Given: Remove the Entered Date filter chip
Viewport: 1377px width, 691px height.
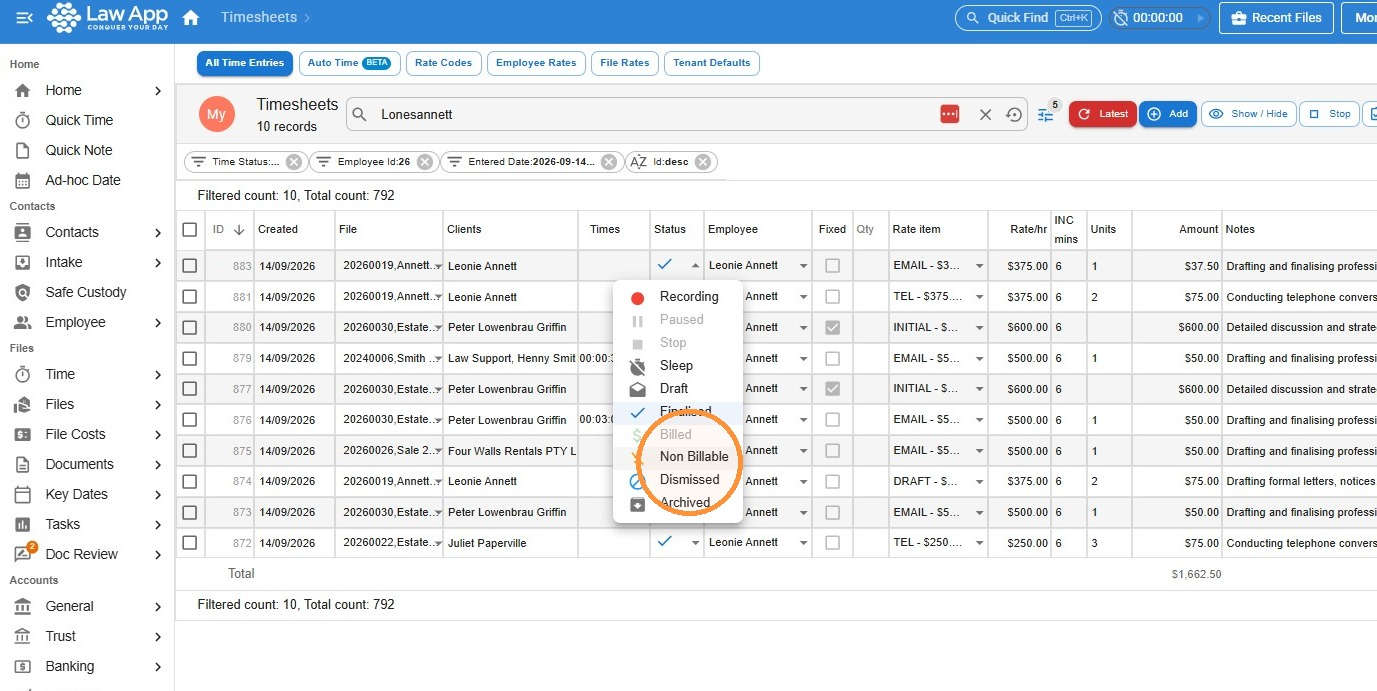Looking at the screenshot, I should pos(609,162).
